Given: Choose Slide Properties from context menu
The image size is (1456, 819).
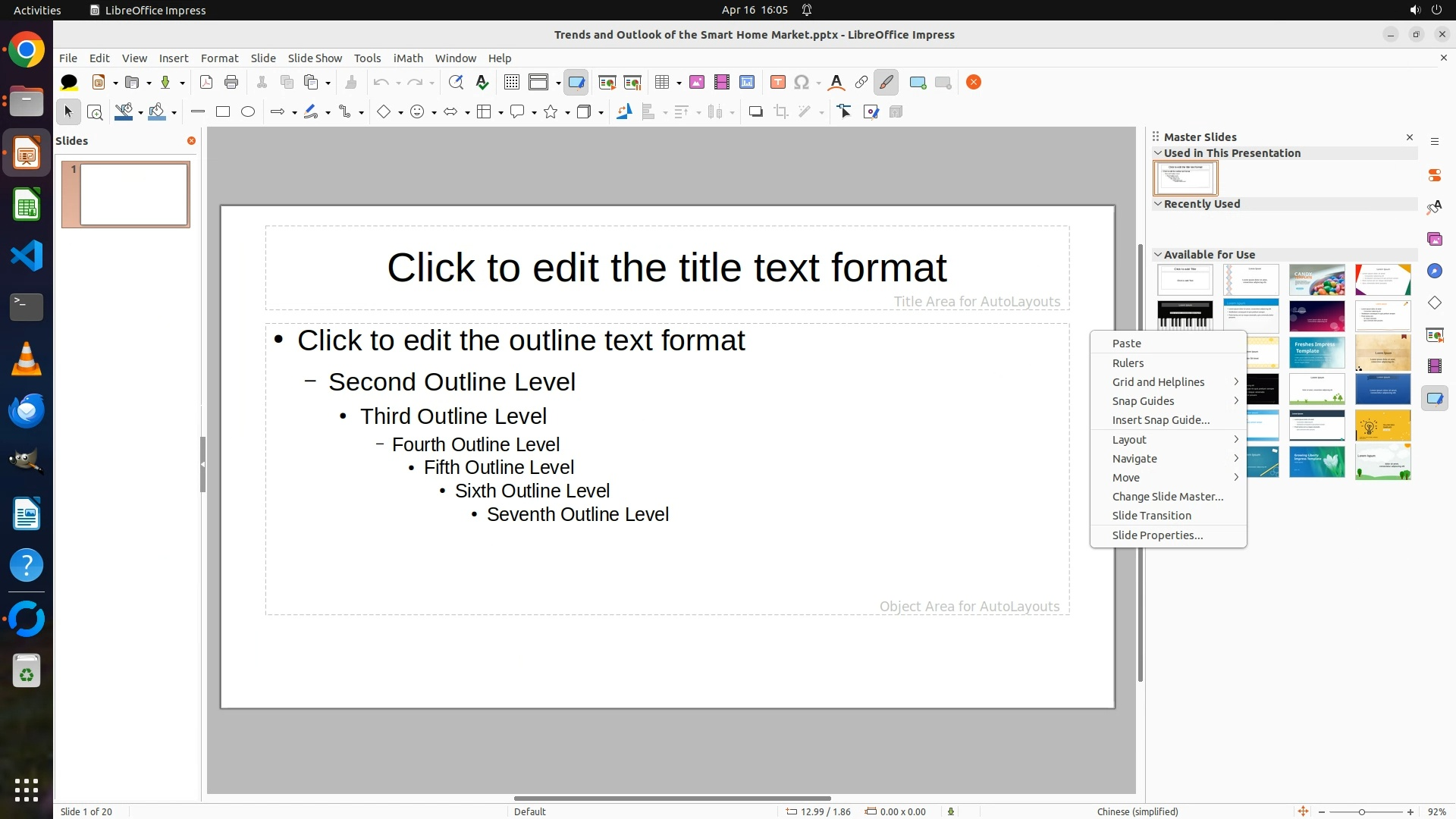Looking at the screenshot, I should point(1157,535).
